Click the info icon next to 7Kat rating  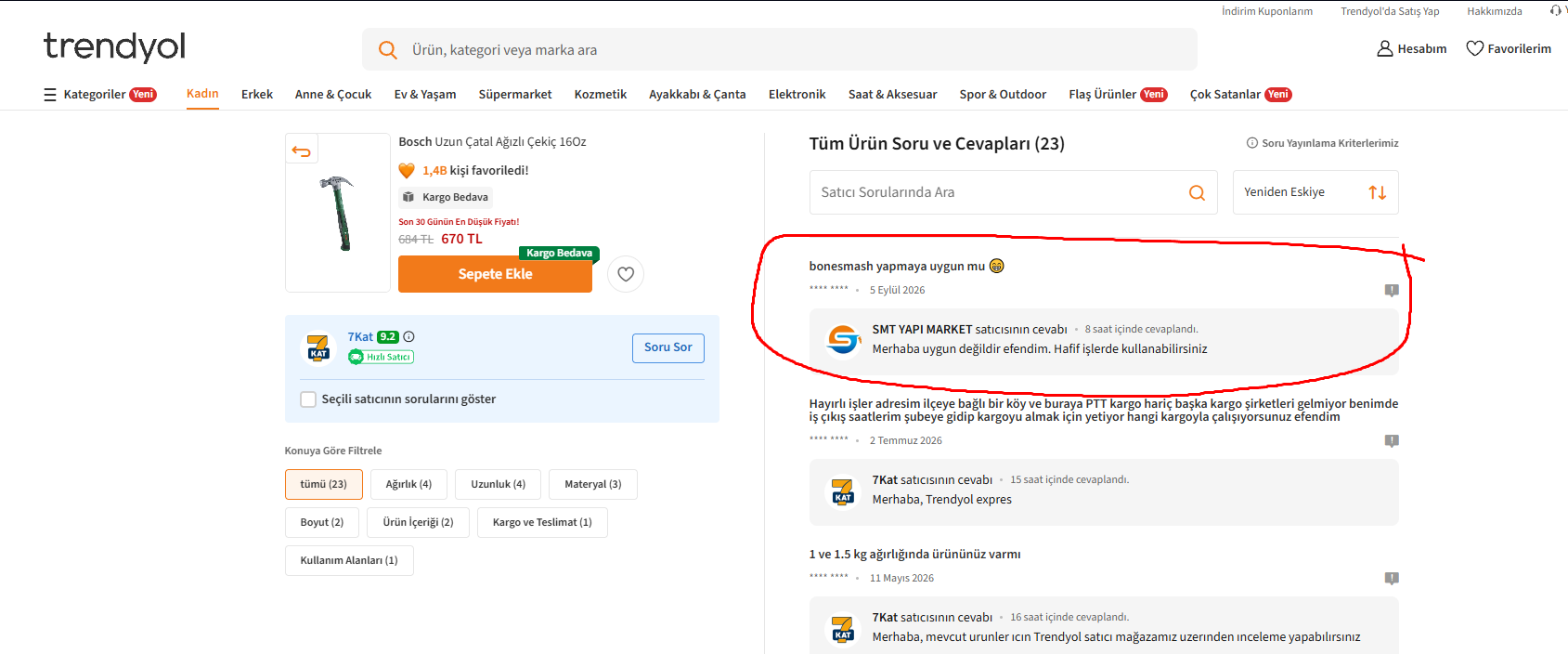tap(408, 336)
